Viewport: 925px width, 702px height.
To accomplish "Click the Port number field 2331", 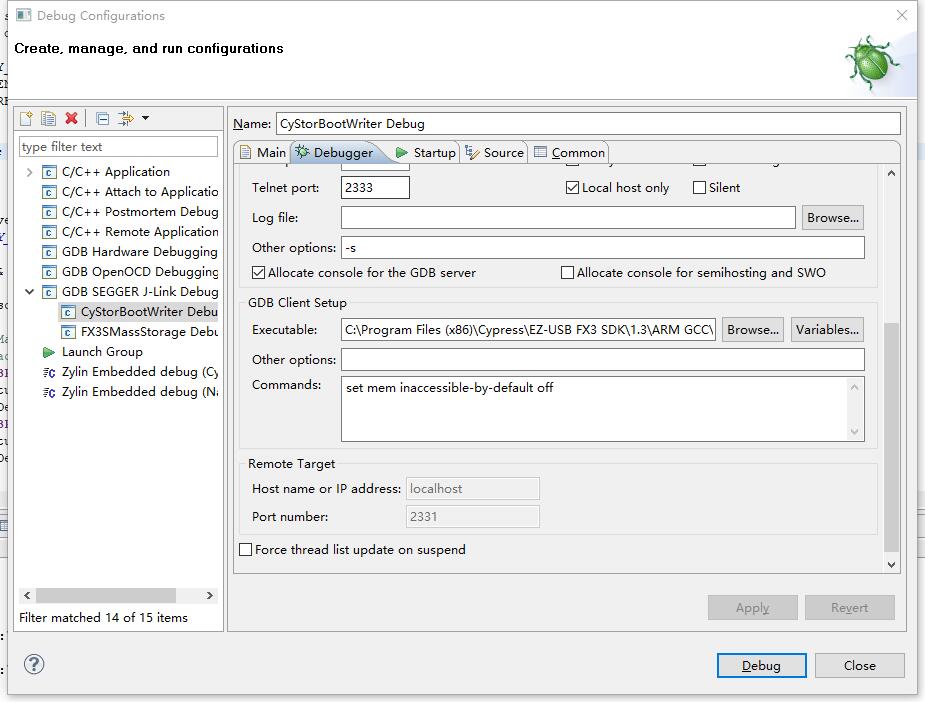I will pos(473,517).
